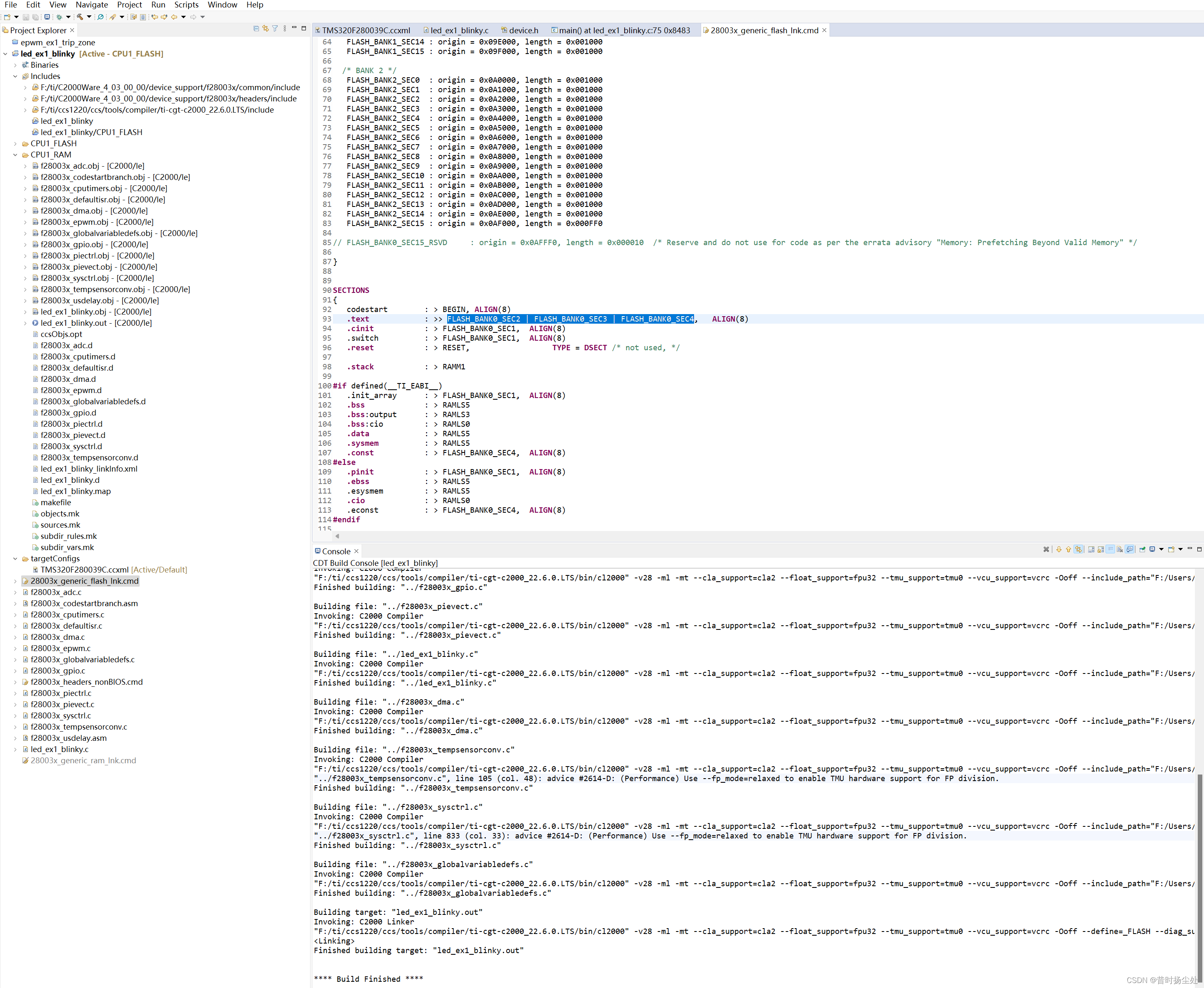The height and width of the screenshot is (988, 1204).
Task: Select TMS320F280039C.ccxml under targetConfigs
Action: 85,570
